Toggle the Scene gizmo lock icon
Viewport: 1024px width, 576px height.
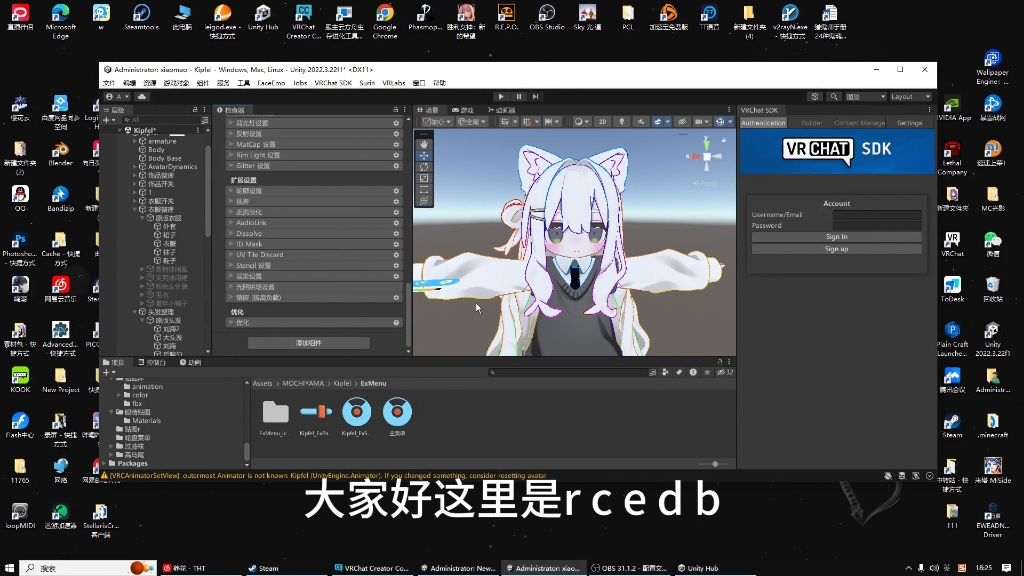coord(724,140)
